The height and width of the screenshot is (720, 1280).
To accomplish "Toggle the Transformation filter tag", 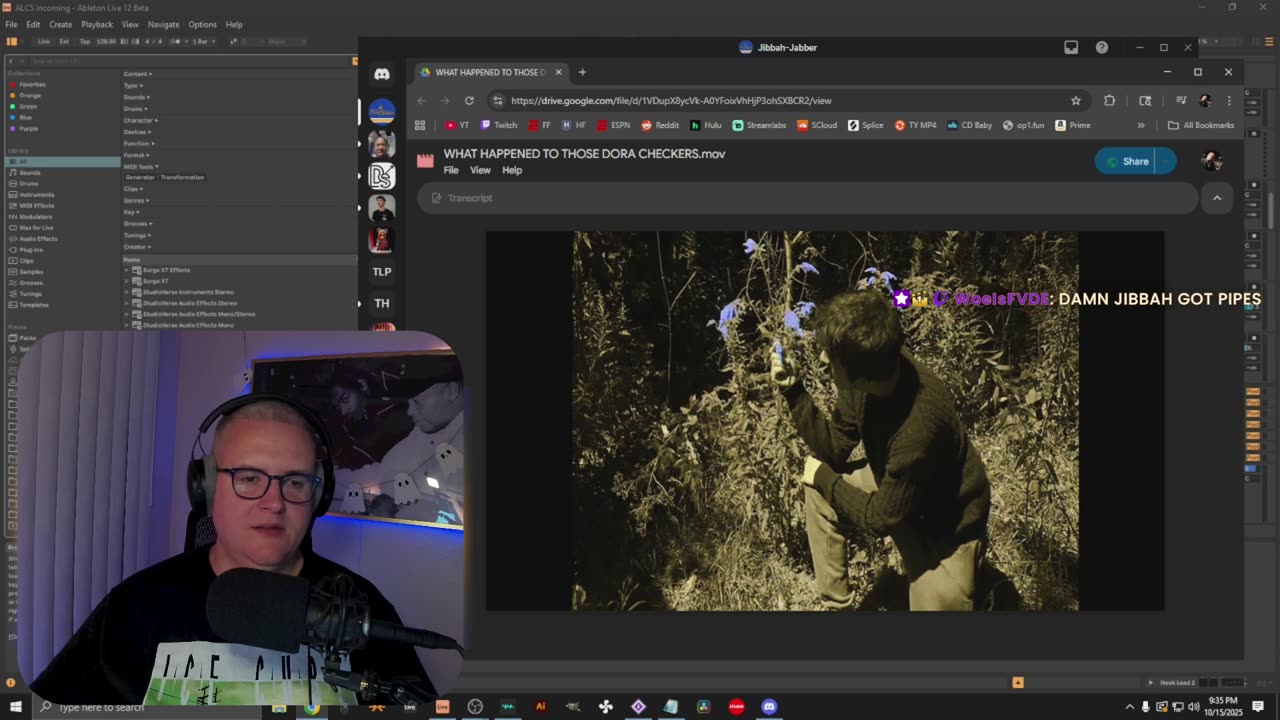I will tap(182, 177).
